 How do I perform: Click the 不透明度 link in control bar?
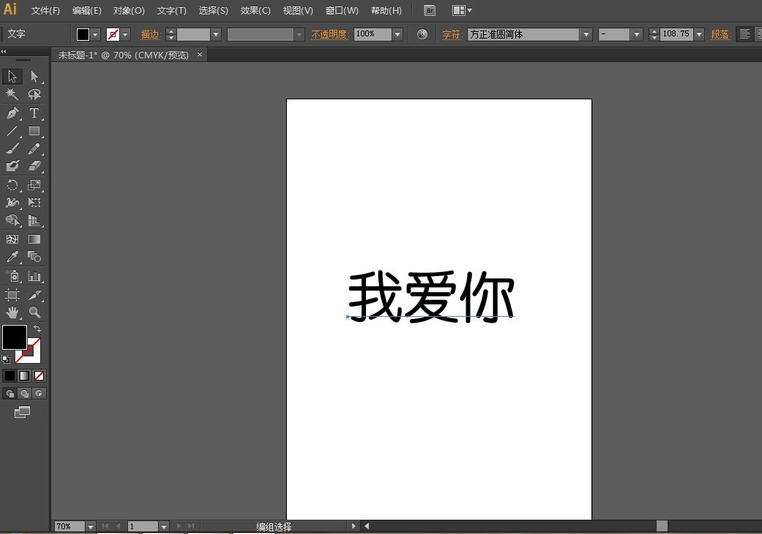pyautogui.click(x=329, y=34)
